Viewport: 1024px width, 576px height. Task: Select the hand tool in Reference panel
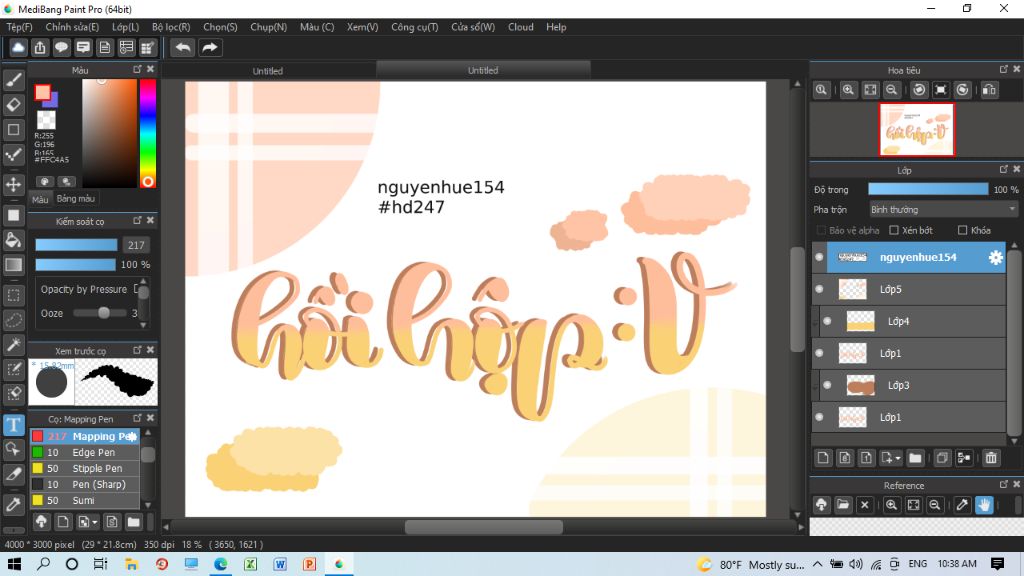[984, 504]
